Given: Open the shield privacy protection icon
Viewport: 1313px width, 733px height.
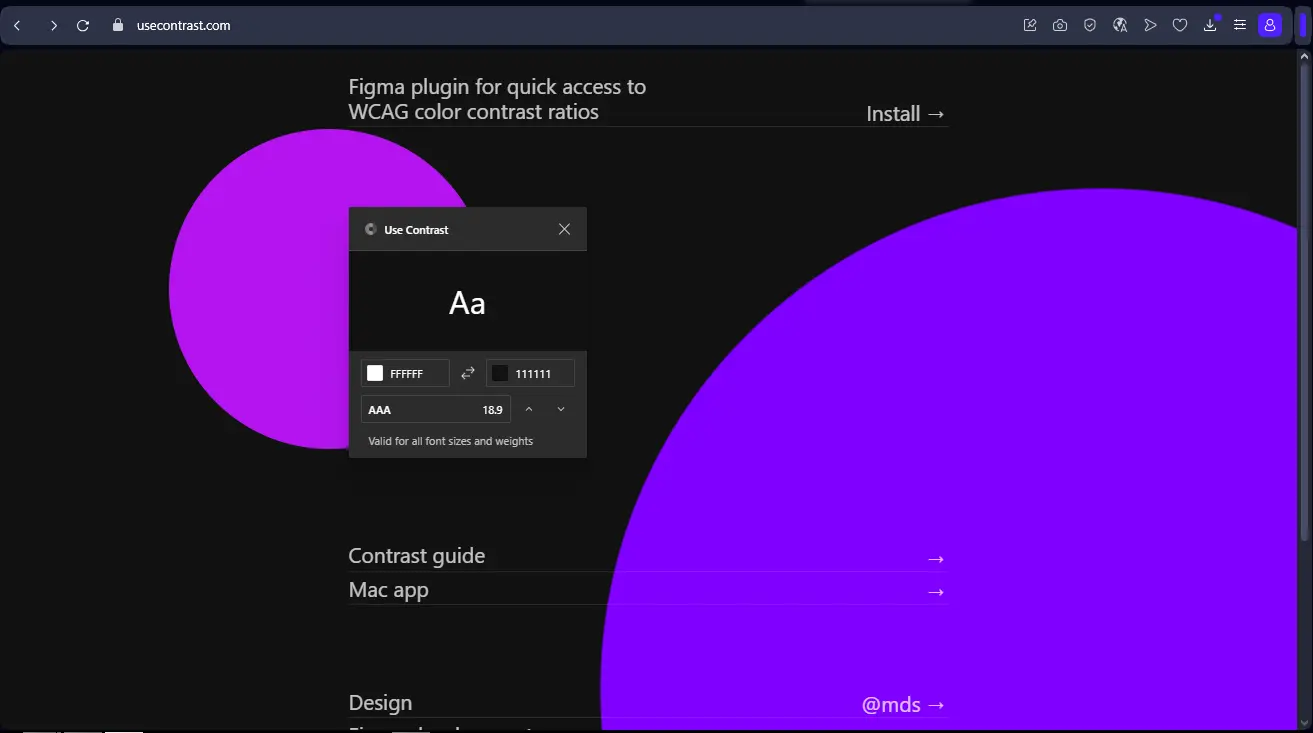Looking at the screenshot, I should 1090,25.
